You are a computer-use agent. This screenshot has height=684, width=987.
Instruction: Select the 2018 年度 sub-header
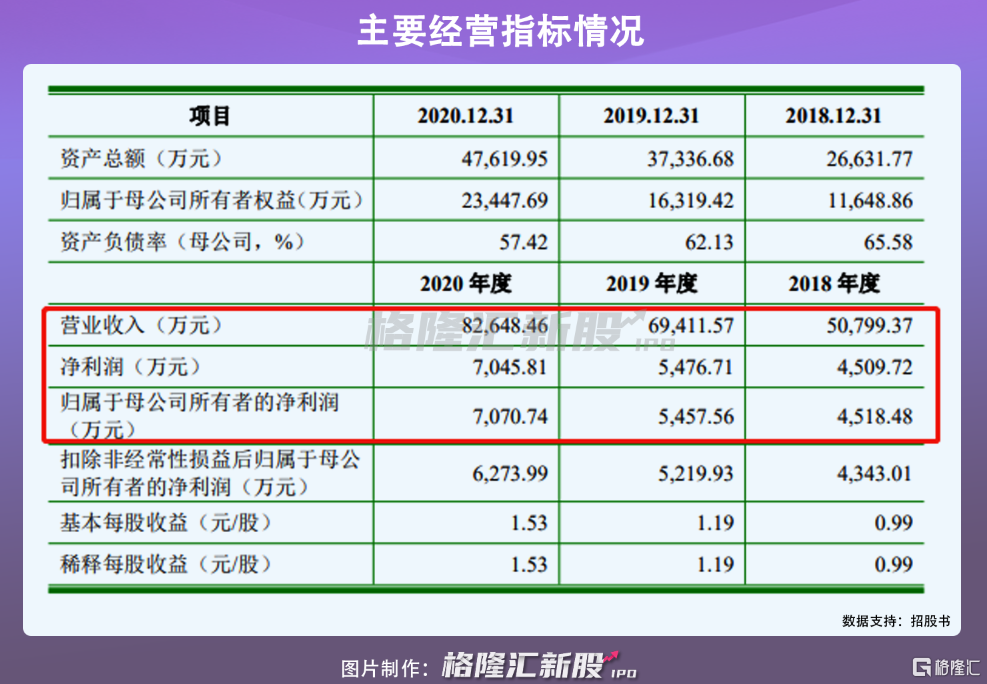coord(833,284)
